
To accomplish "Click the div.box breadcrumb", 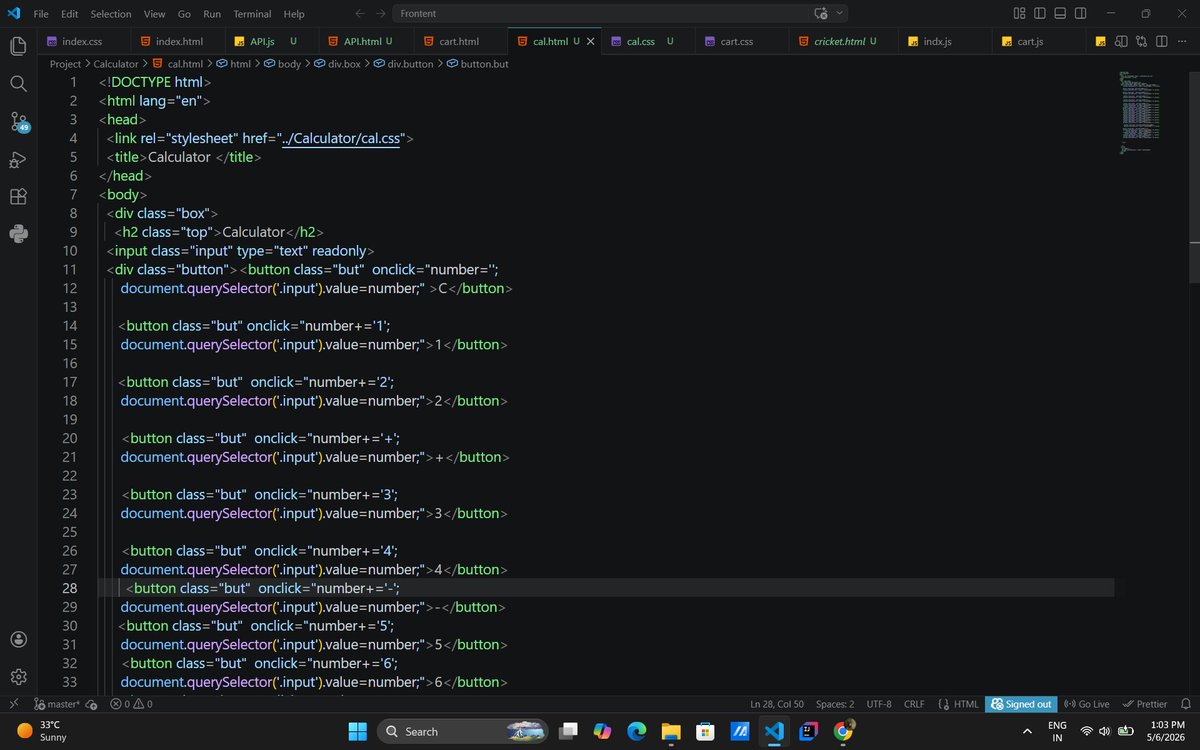I will [x=337, y=64].
